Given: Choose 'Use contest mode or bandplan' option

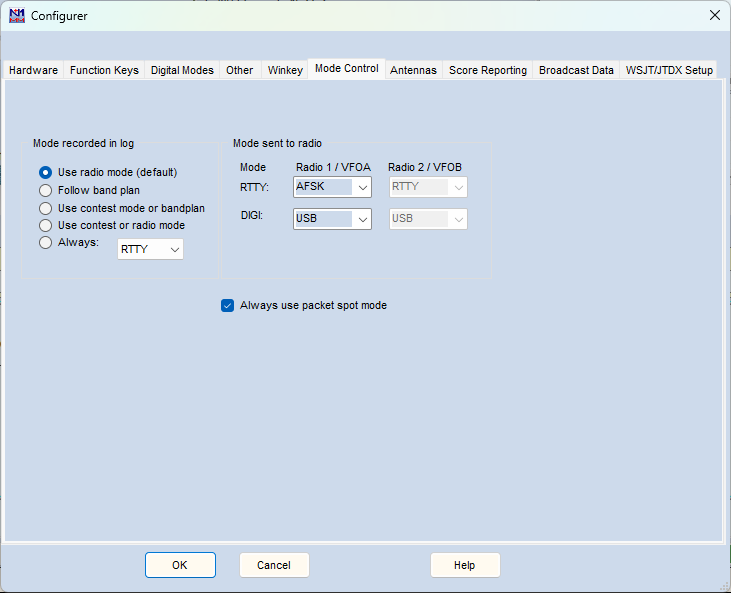Looking at the screenshot, I should (46, 208).
